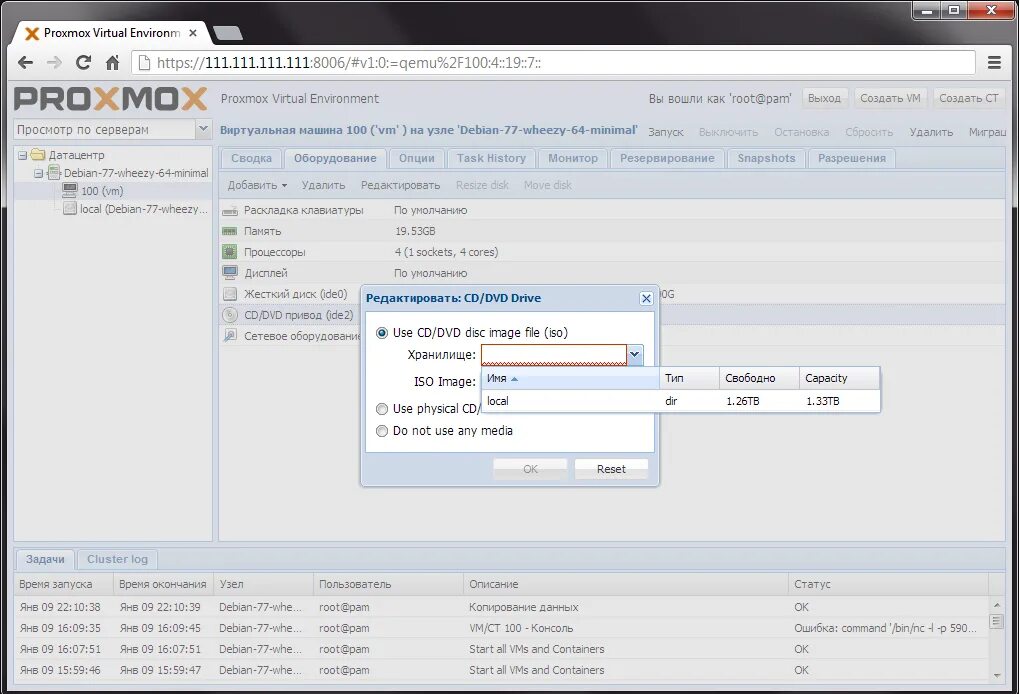1020x694 pixels.
Task: Click the hard disk ide0 icon
Action: pos(230,294)
